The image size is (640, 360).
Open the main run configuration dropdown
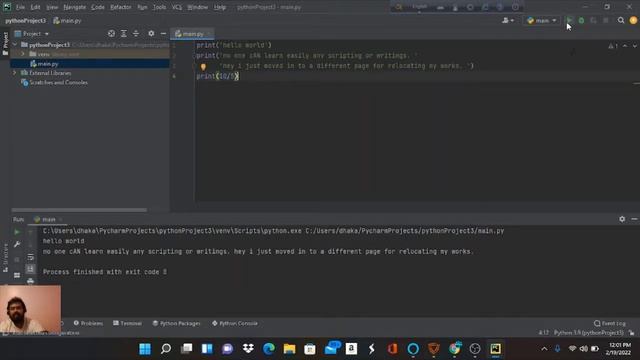tap(541, 20)
